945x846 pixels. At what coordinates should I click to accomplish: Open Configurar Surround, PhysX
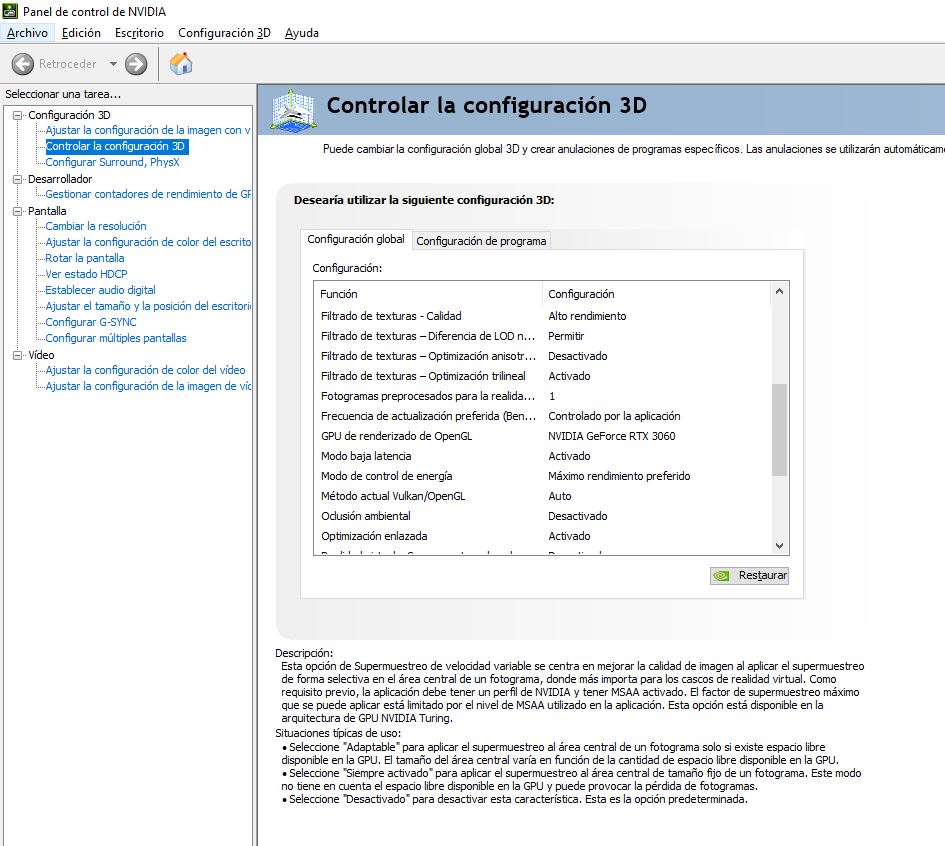(x=113, y=162)
